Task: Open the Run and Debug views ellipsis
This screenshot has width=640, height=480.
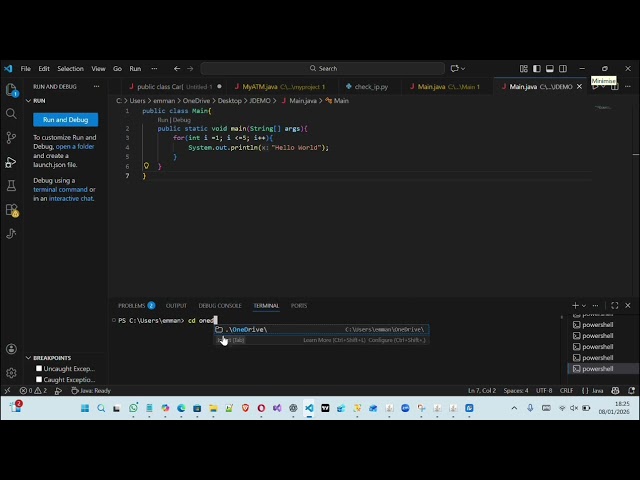Action: [96, 87]
